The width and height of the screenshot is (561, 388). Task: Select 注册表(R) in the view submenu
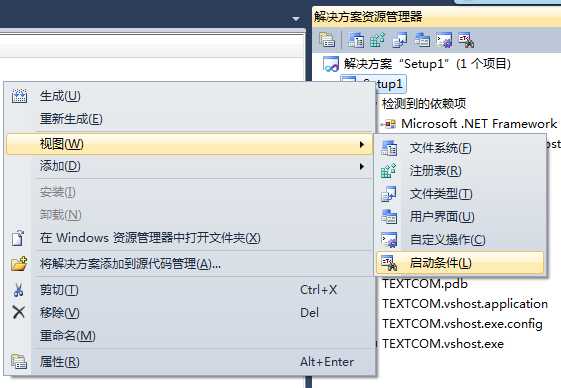pyautogui.click(x=460, y=171)
